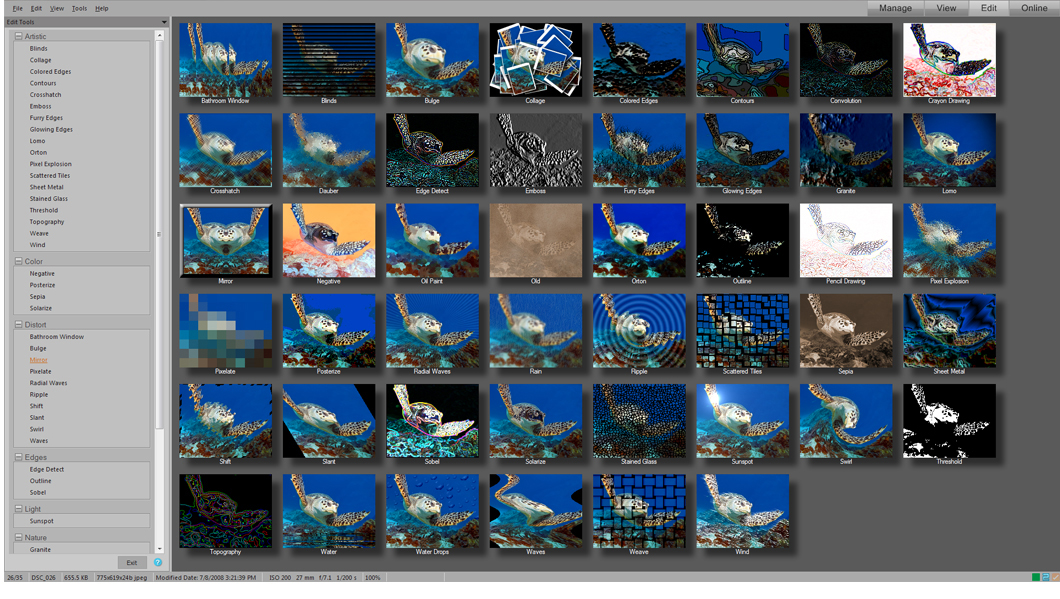The image size is (1060, 599).
Task: Open the Tools menu
Action: click(x=79, y=8)
